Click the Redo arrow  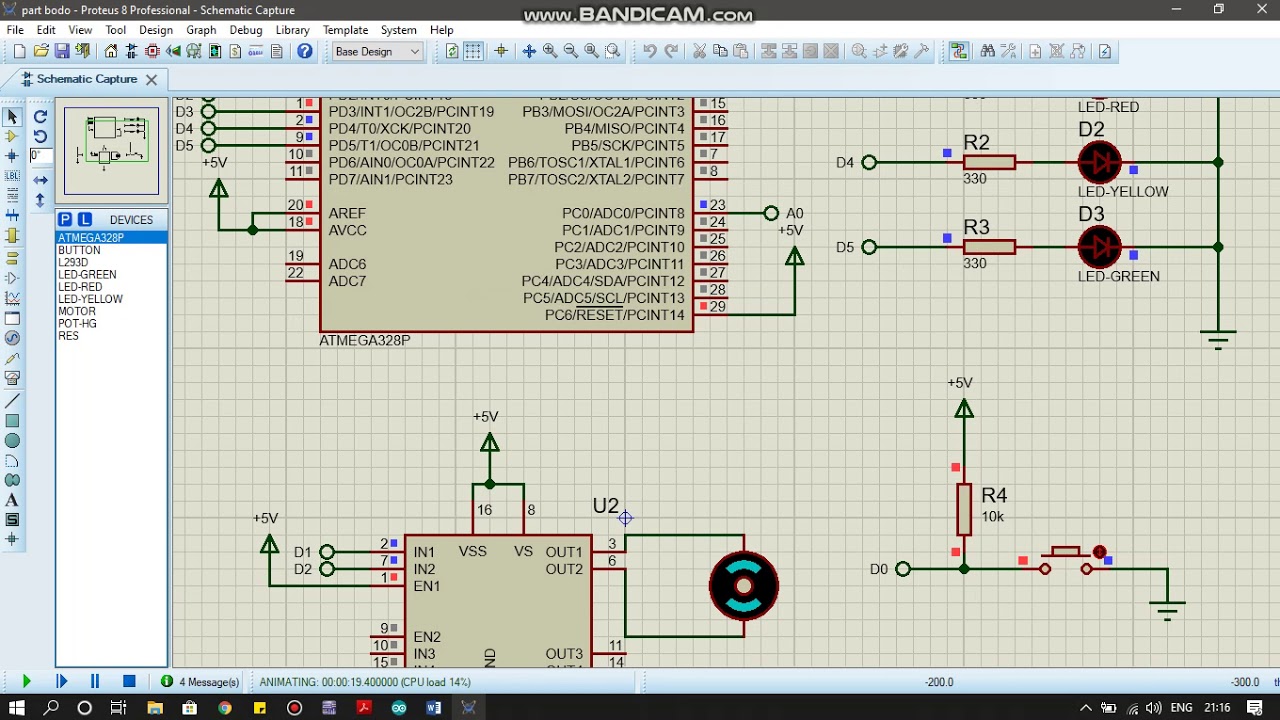[x=671, y=51]
